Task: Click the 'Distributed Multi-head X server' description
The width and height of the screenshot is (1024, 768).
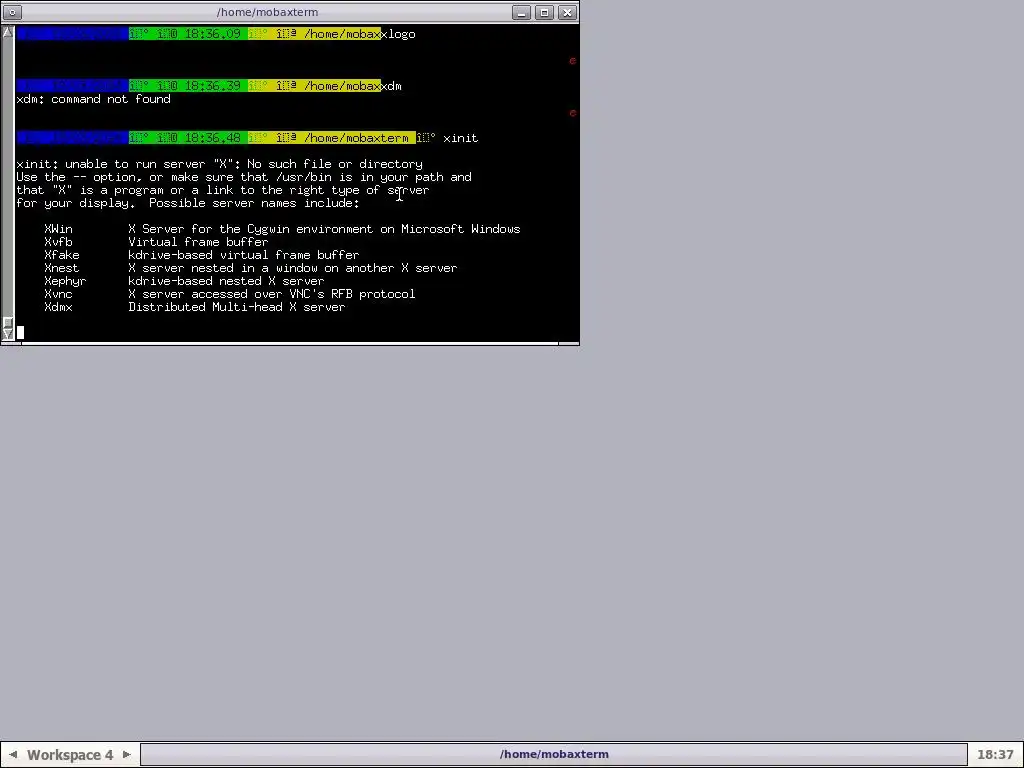Action: (236, 308)
